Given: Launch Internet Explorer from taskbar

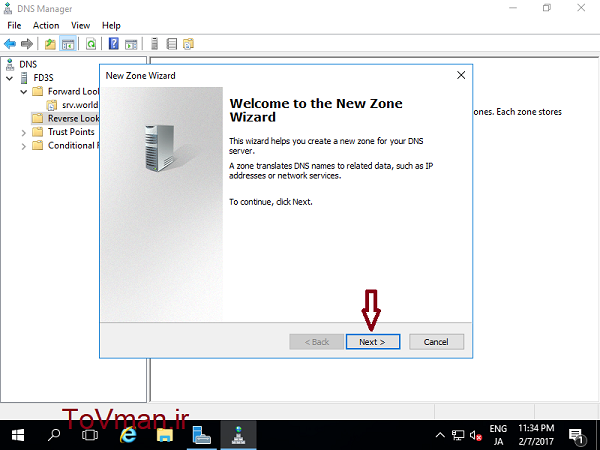Looking at the screenshot, I should click(x=128, y=435).
